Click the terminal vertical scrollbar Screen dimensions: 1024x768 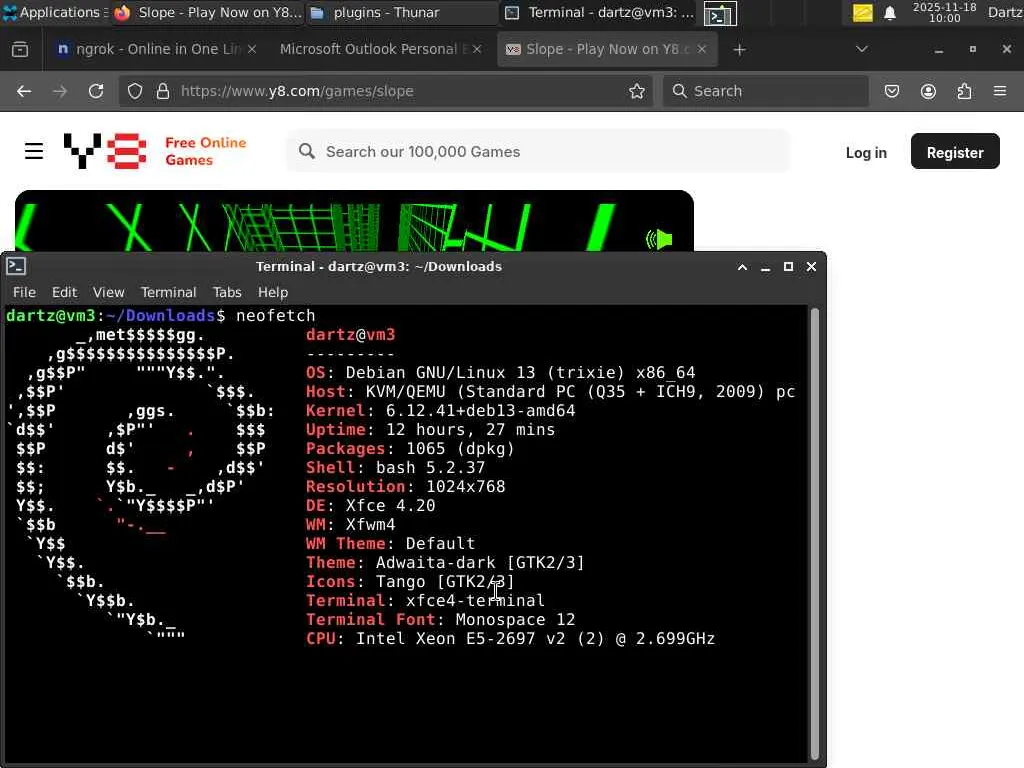[814, 533]
